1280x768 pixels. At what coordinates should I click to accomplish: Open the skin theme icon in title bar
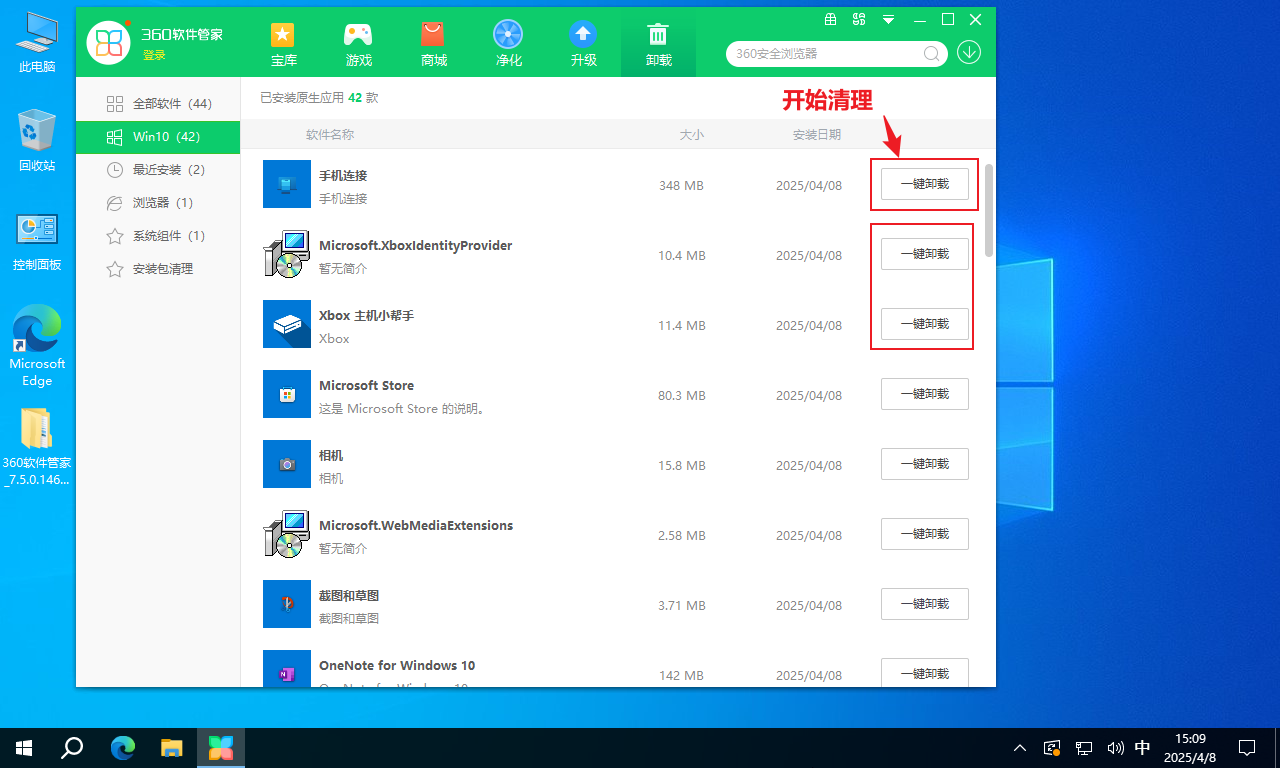859,19
